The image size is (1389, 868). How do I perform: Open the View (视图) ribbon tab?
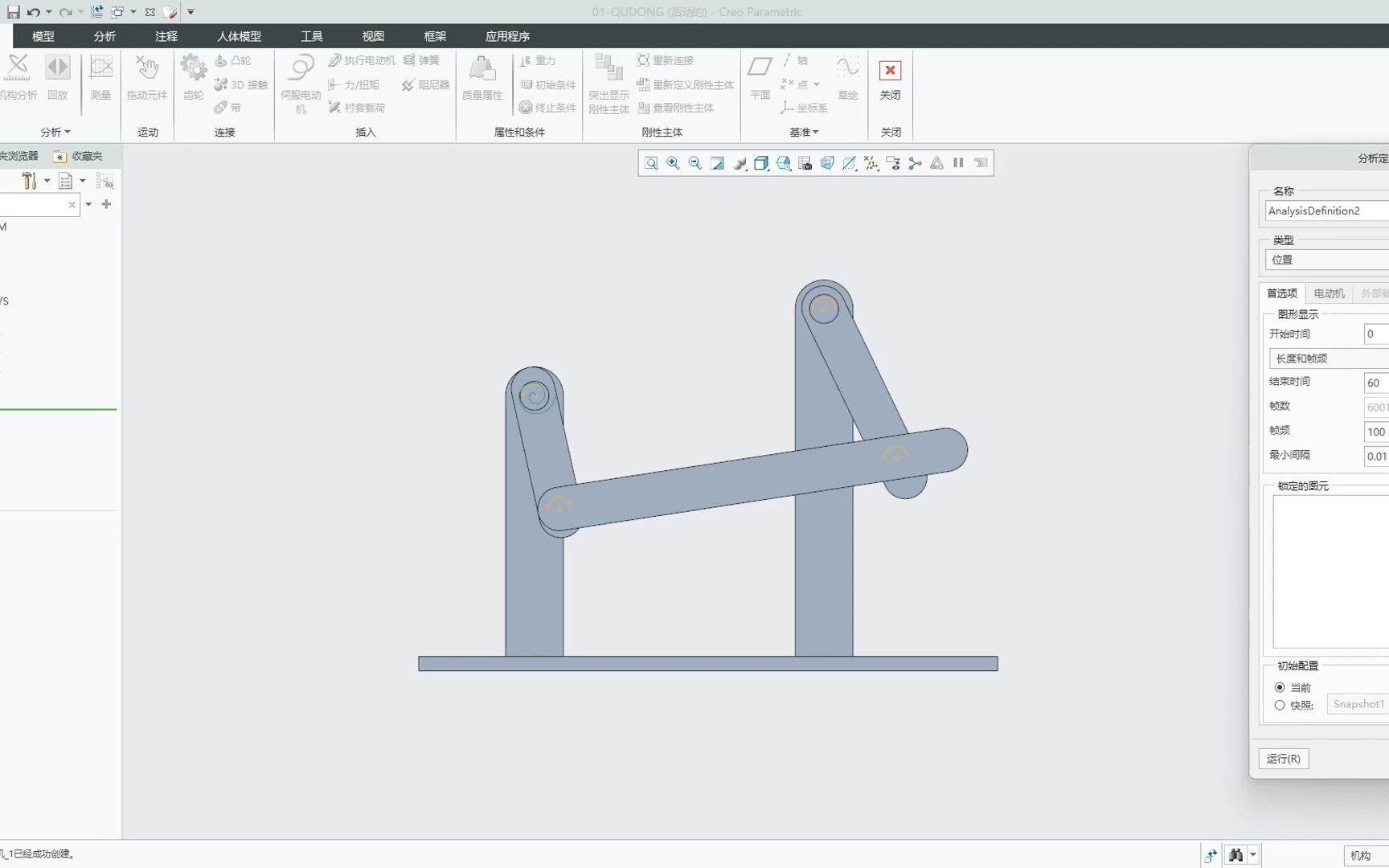pyautogui.click(x=373, y=36)
